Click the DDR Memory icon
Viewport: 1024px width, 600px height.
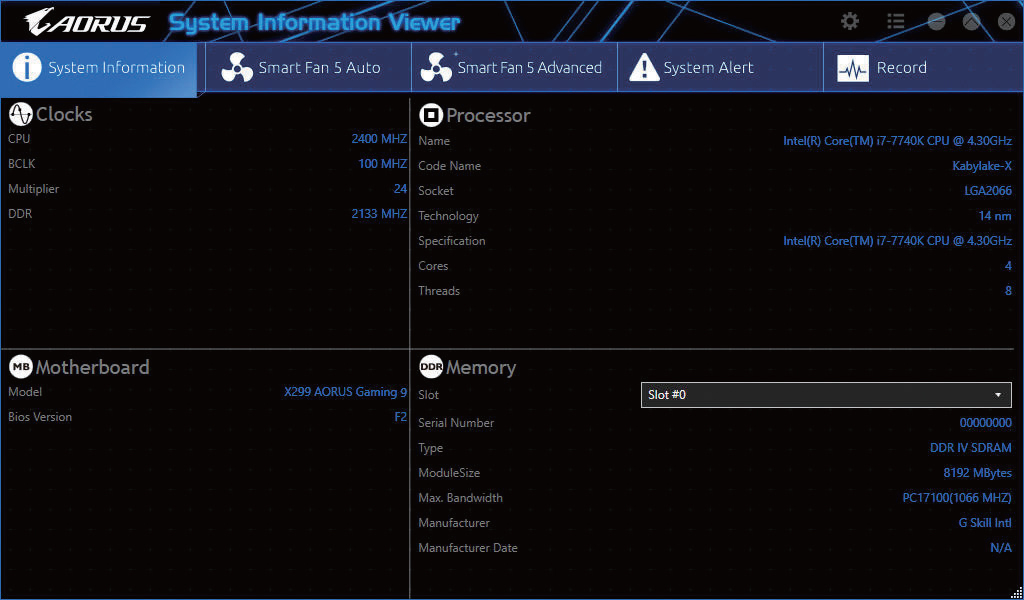pos(431,367)
